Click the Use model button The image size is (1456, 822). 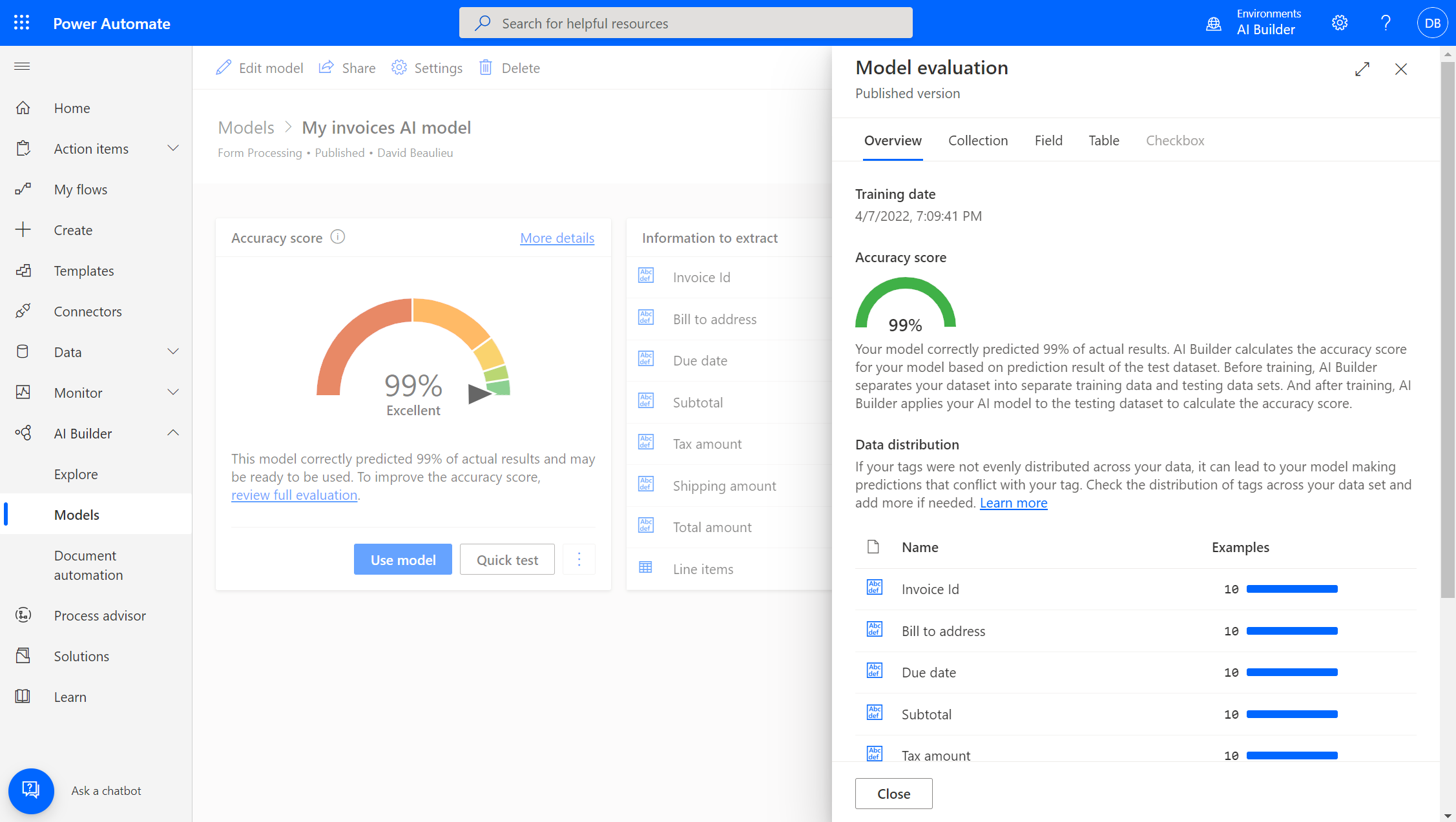coord(402,559)
